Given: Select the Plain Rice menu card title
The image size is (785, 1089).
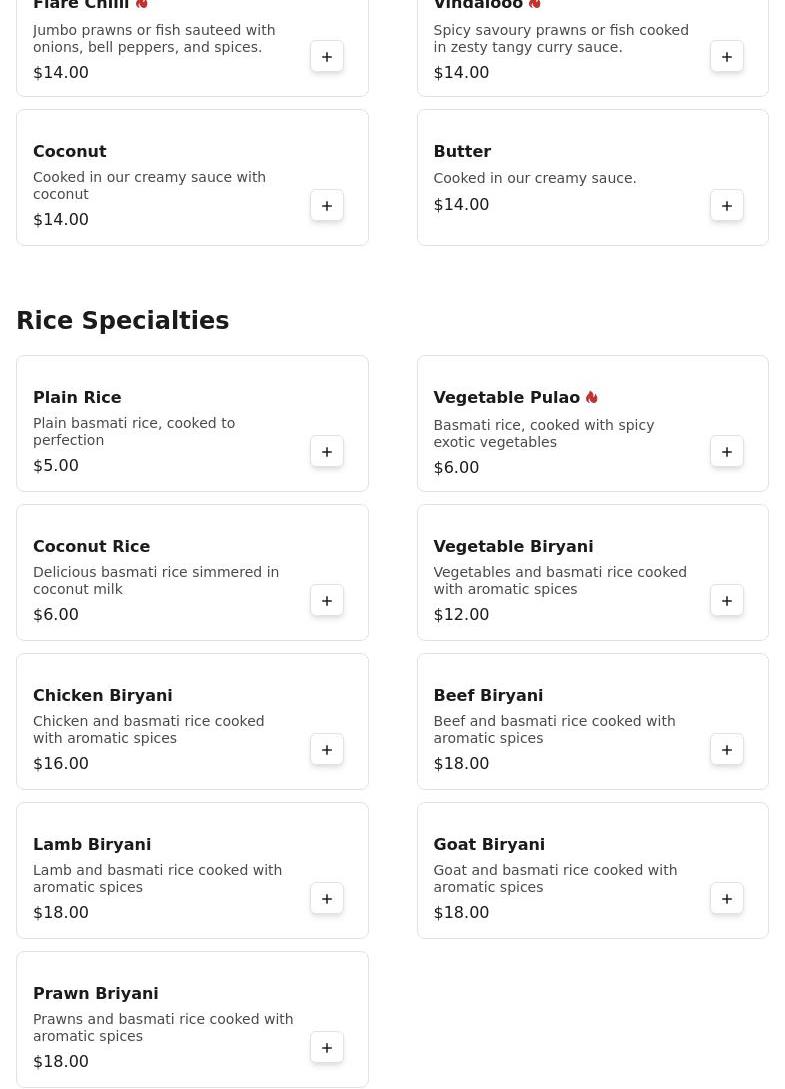Looking at the screenshot, I should pyautogui.click(x=77, y=397).
